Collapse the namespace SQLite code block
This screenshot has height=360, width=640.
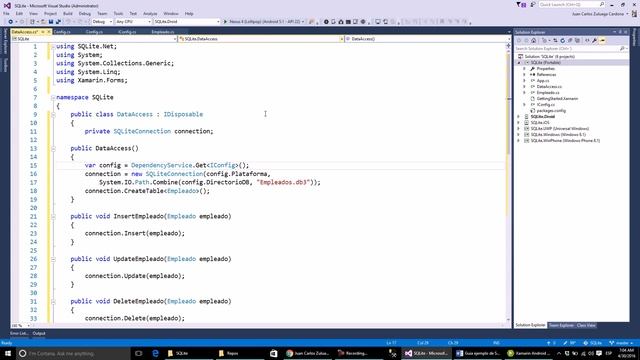[x=53, y=98]
